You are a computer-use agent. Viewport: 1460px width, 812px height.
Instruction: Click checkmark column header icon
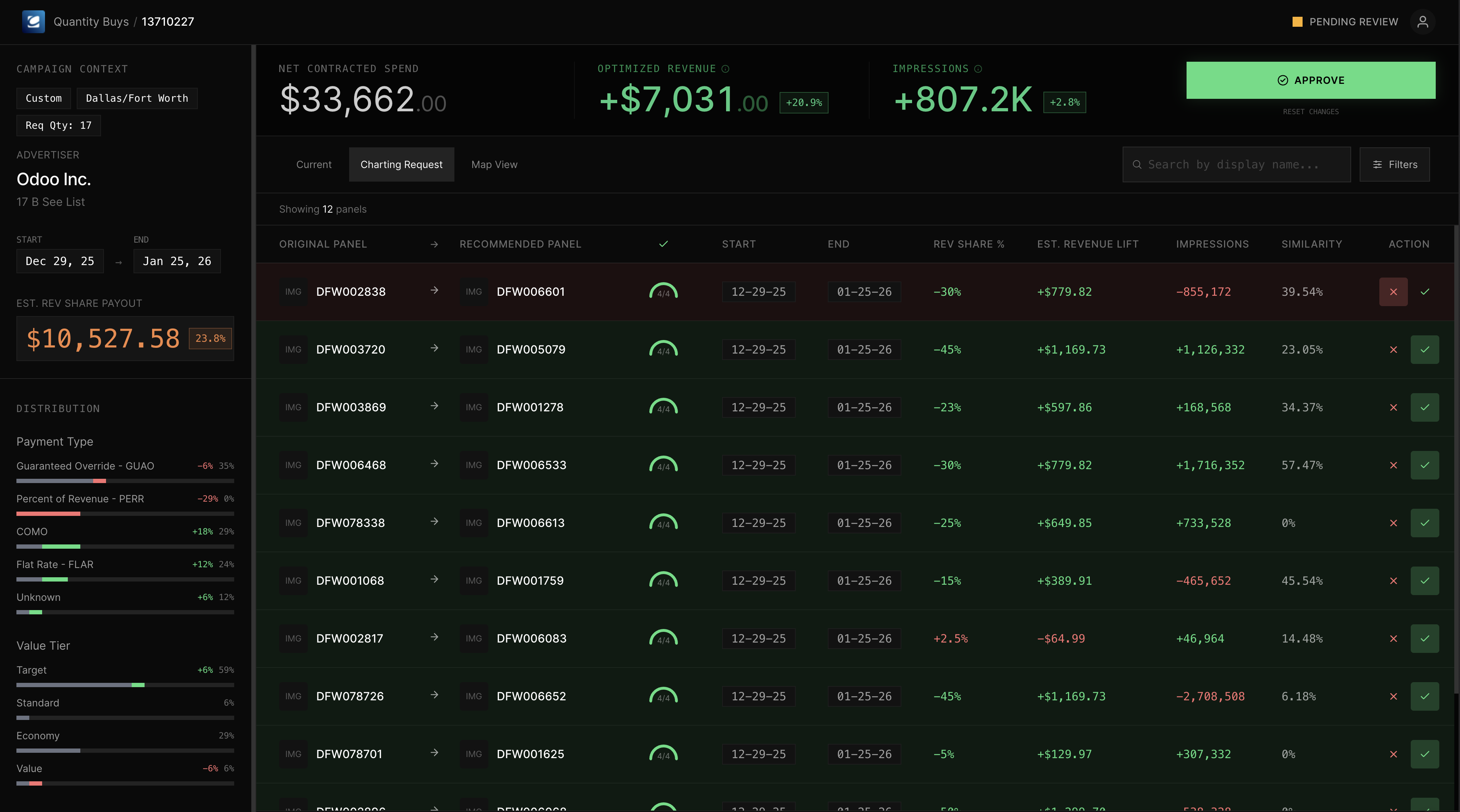coord(663,244)
